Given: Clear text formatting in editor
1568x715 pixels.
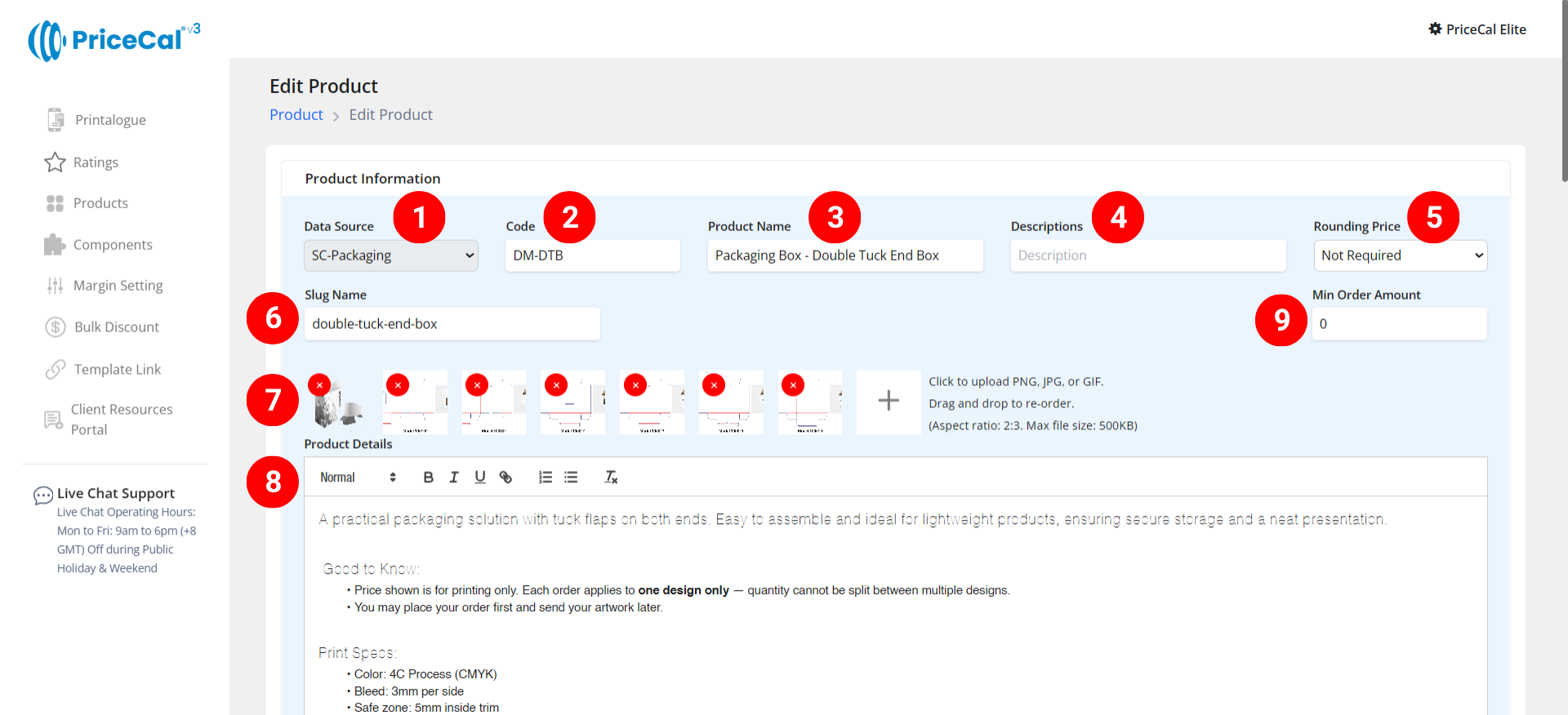Looking at the screenshot, I should click(611, 477).
